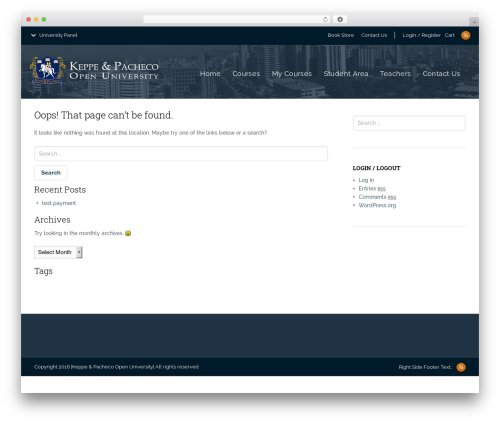The width and height of the screenshot is (500, 423).
Task: Click the Keppe & Pacheco Open University title
Action: point(114,71)
